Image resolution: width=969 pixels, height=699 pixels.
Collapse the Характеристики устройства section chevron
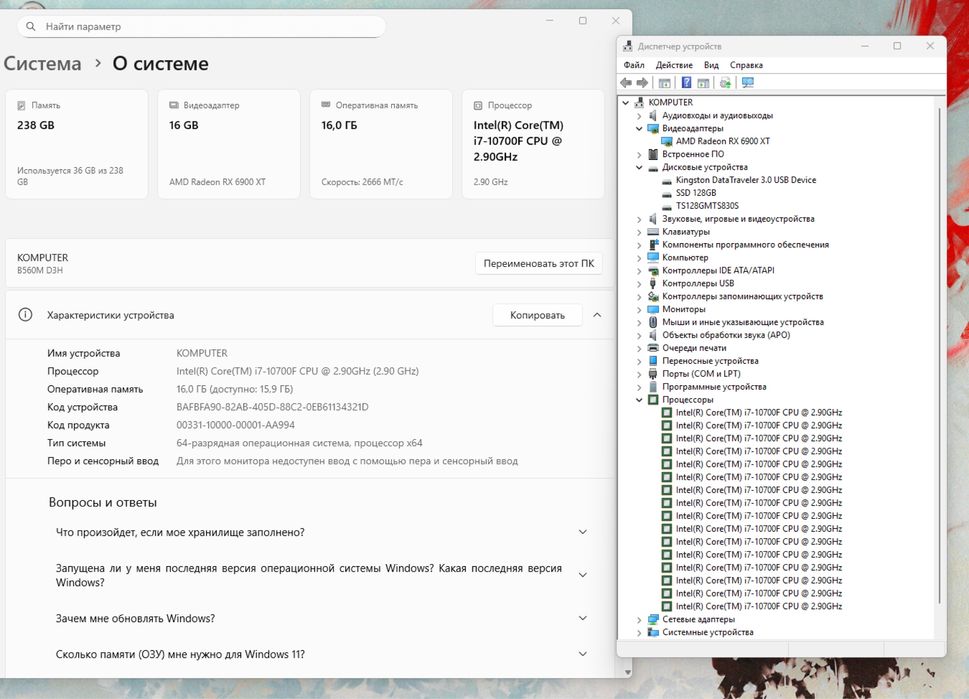coord(597,315)
